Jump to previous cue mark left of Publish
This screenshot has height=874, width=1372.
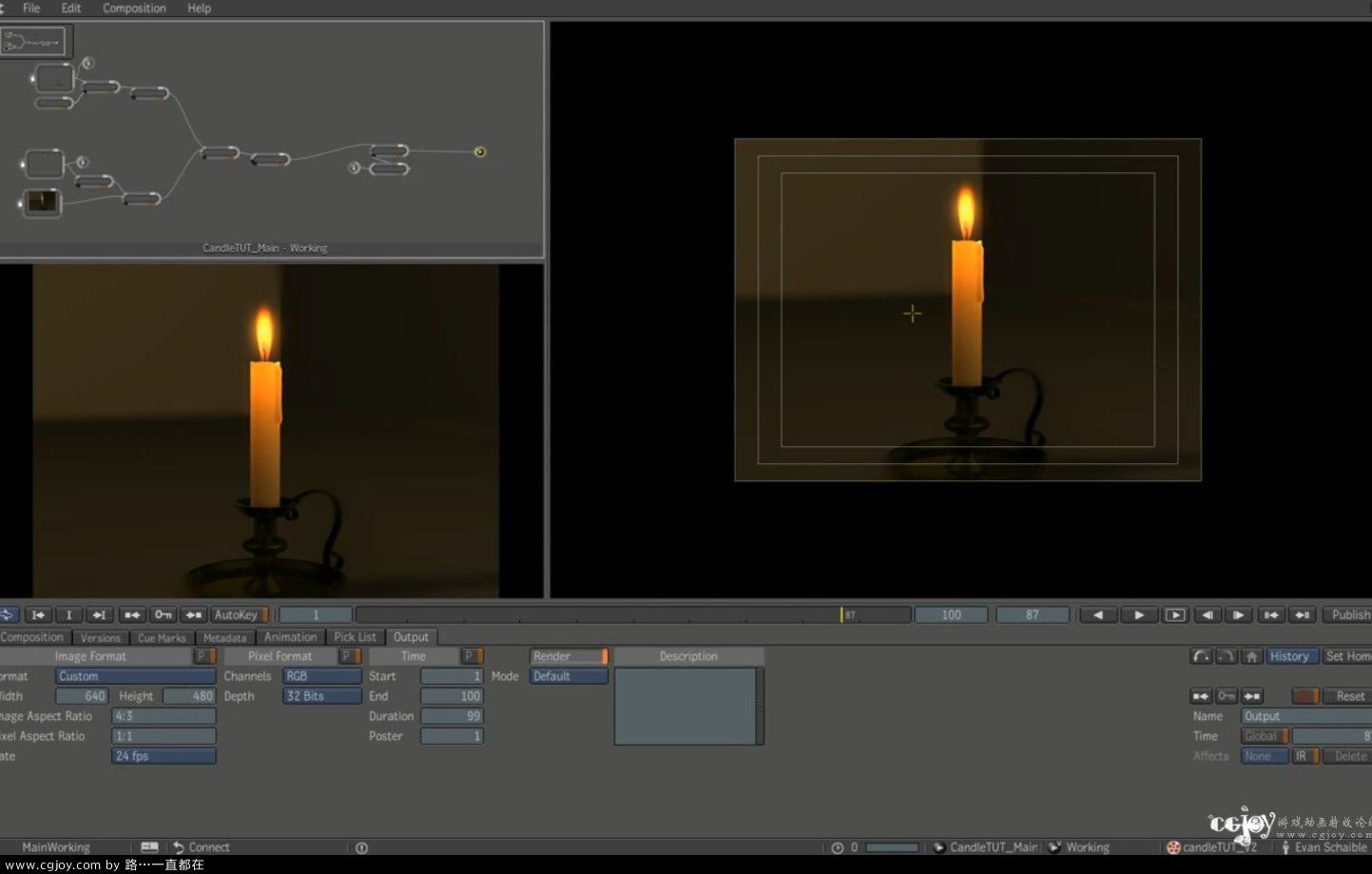1271,615
